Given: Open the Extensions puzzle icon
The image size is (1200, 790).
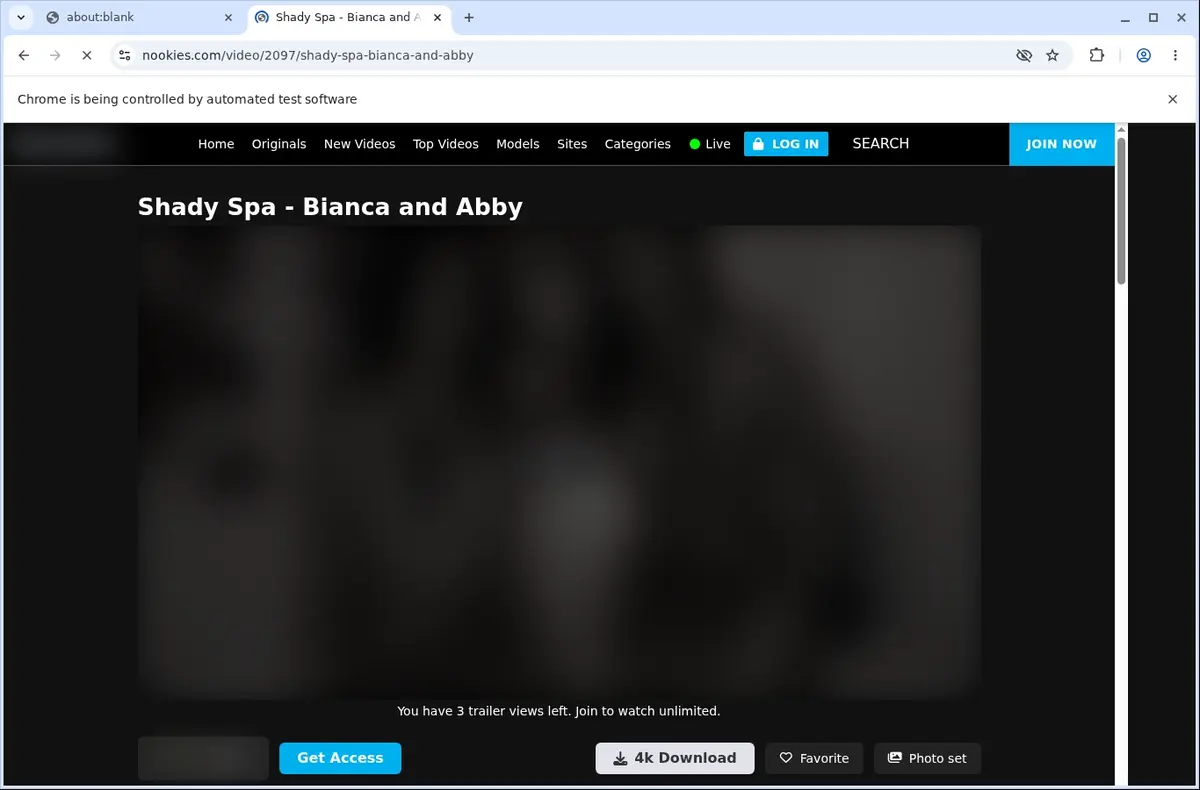Looking at the screenshot, I should click(1097, 56).
